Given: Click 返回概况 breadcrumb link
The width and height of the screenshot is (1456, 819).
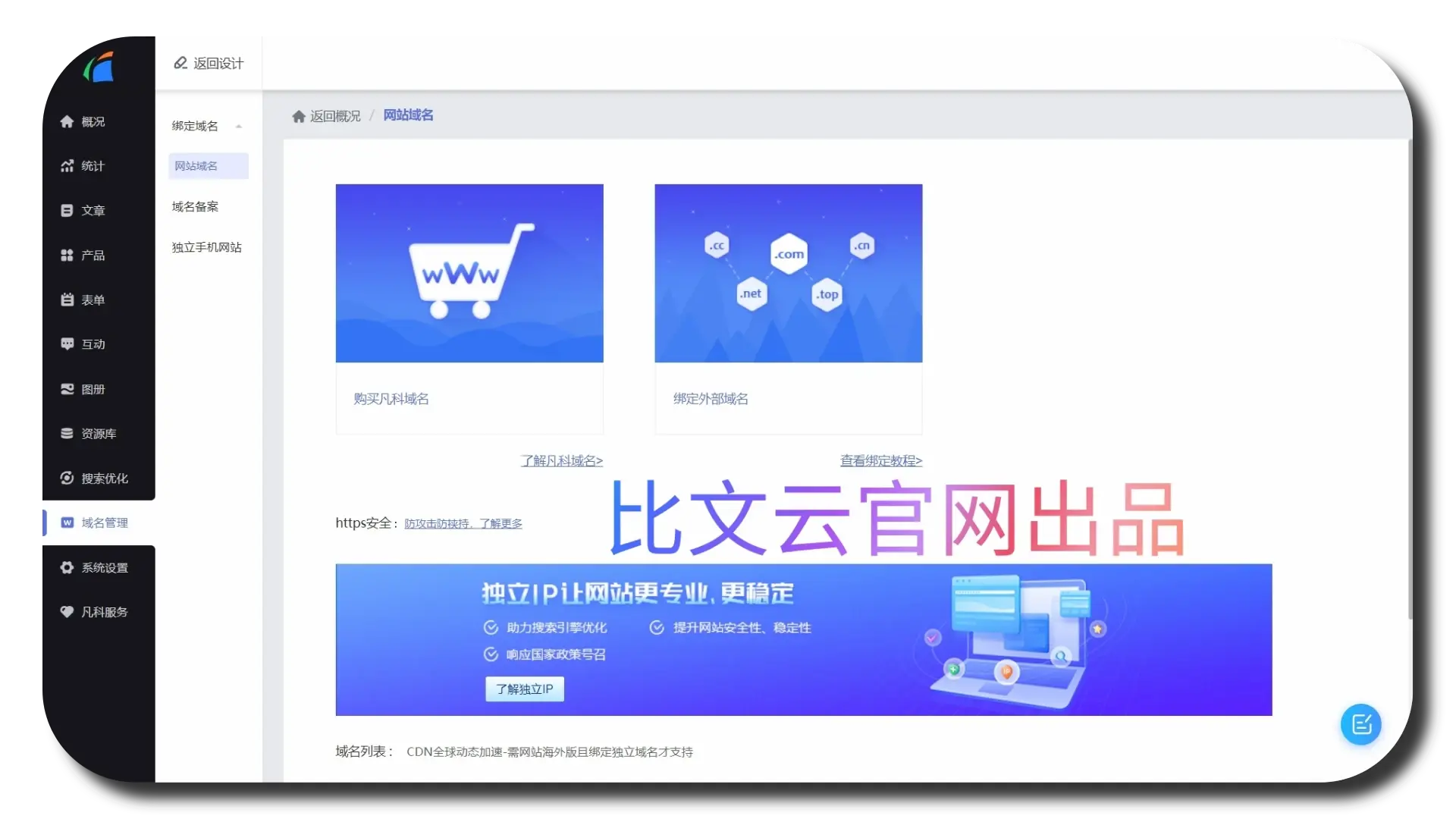Looking at the screenshot, I should 335,116.
